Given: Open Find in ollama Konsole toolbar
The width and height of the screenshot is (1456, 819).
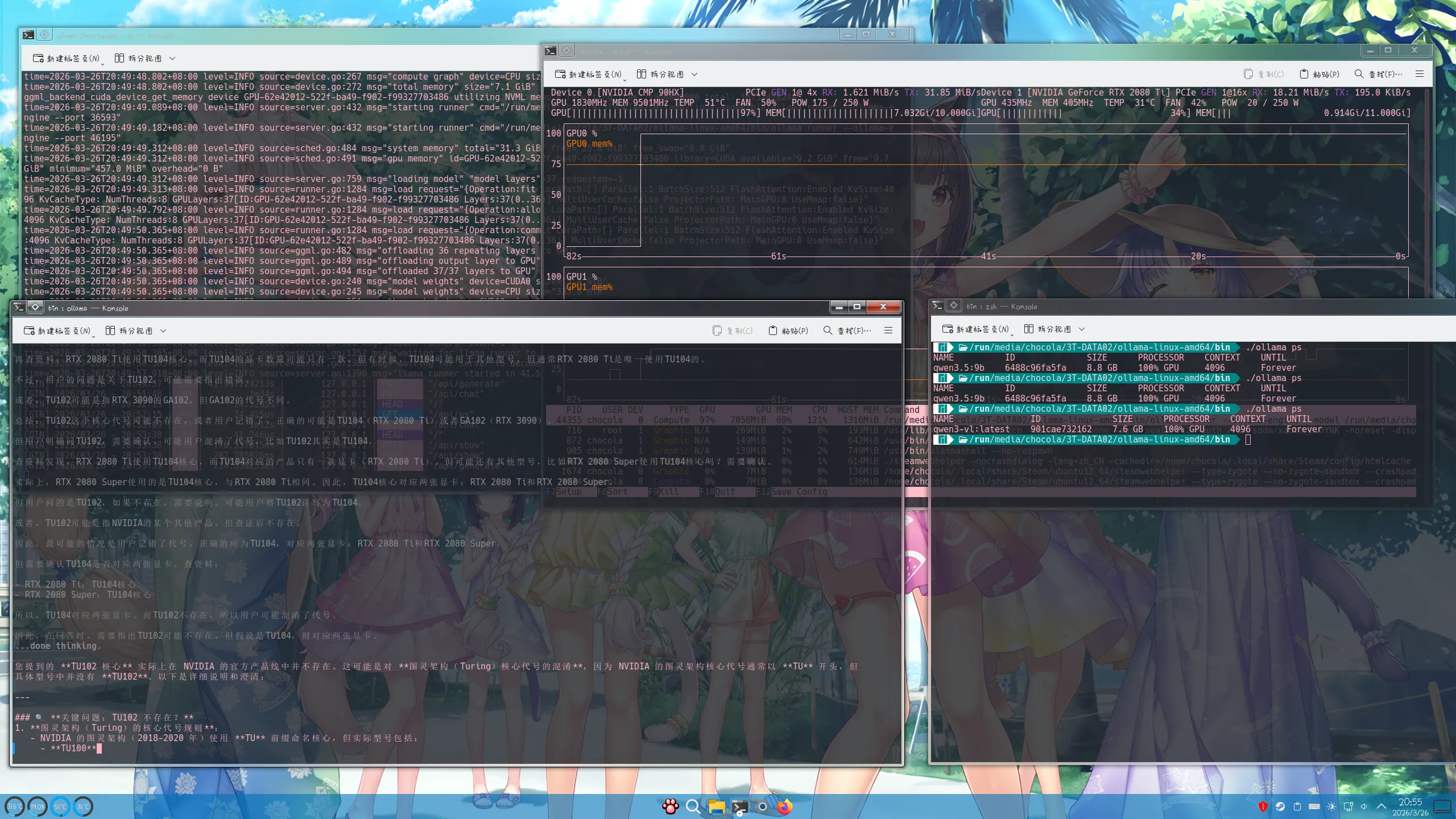Looking at the screenshot, I should pos(847,330).
